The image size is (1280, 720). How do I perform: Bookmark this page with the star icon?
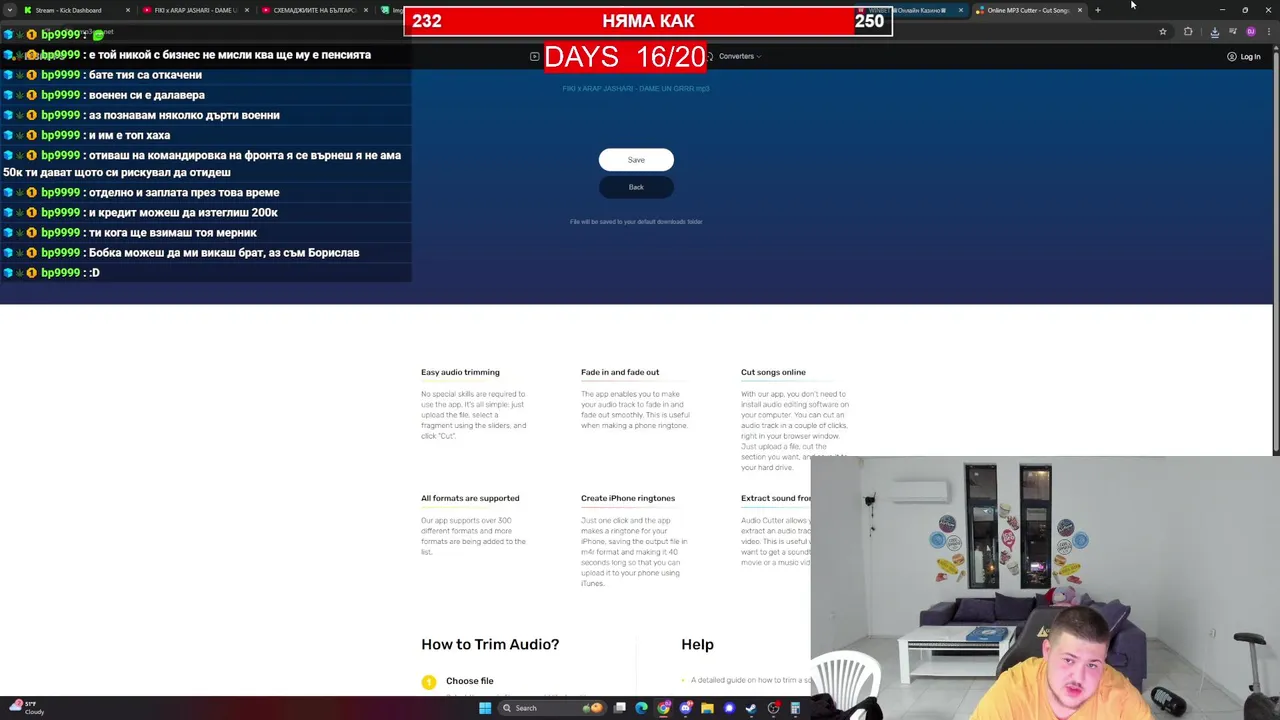(1162, 32)
